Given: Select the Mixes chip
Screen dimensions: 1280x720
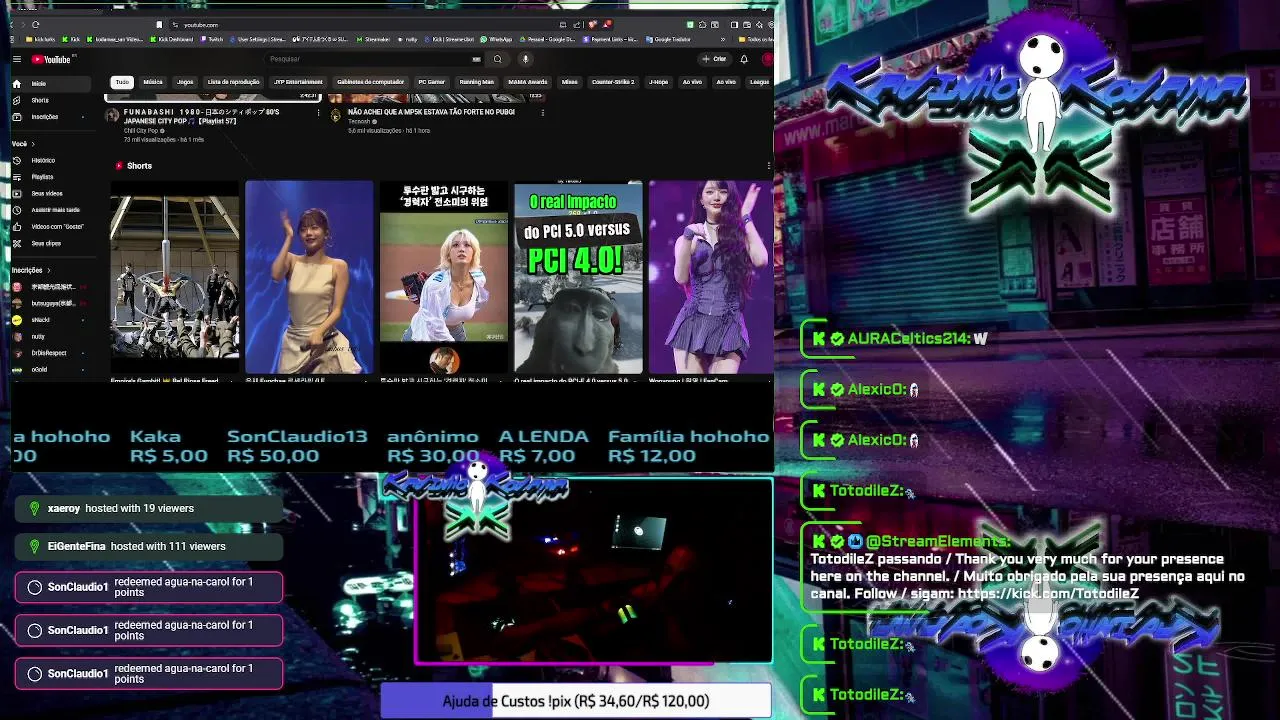Looking at the screenshot, I should click(569, 82).
